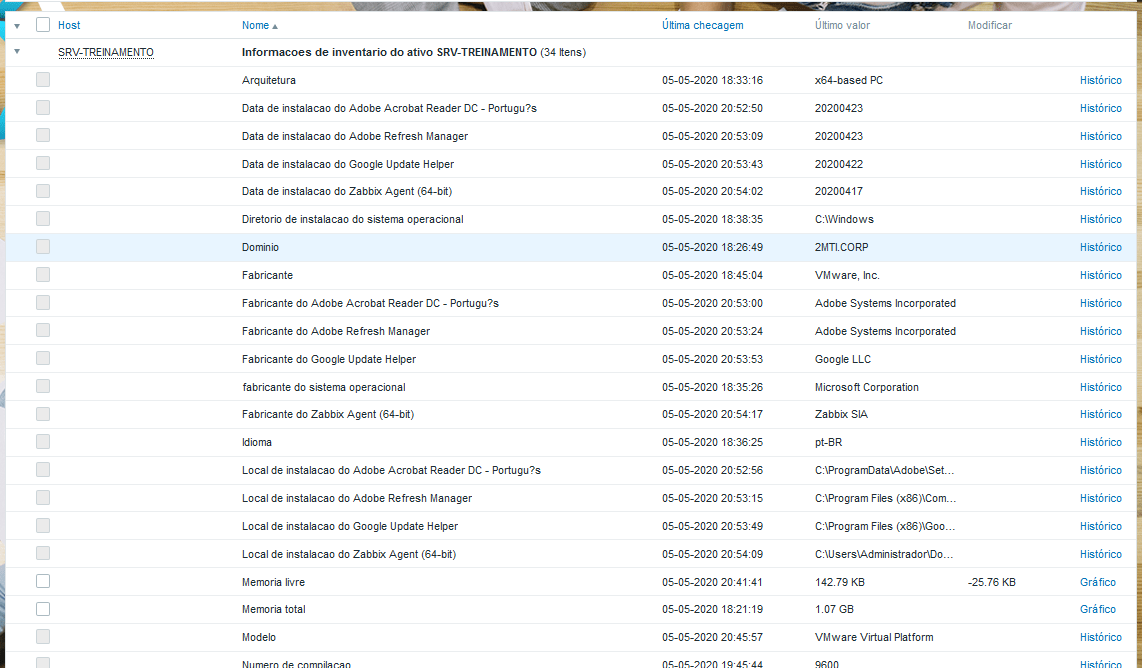Viewport: 1142px width, 668px height.
Task: Click the 'Idioma' item name
Action: point(256,442)
